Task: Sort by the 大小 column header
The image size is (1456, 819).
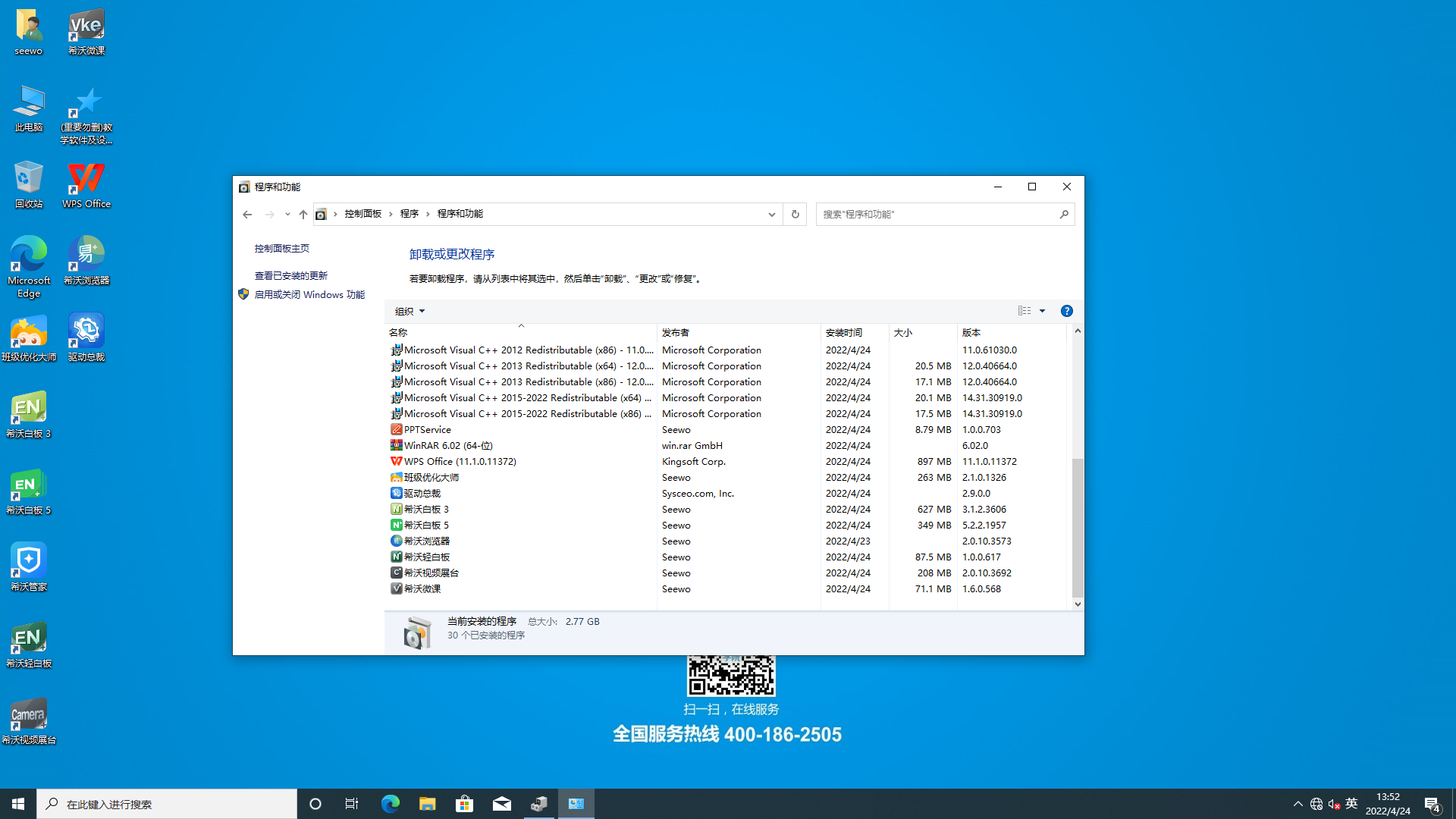Action: [x=923, y=333]
